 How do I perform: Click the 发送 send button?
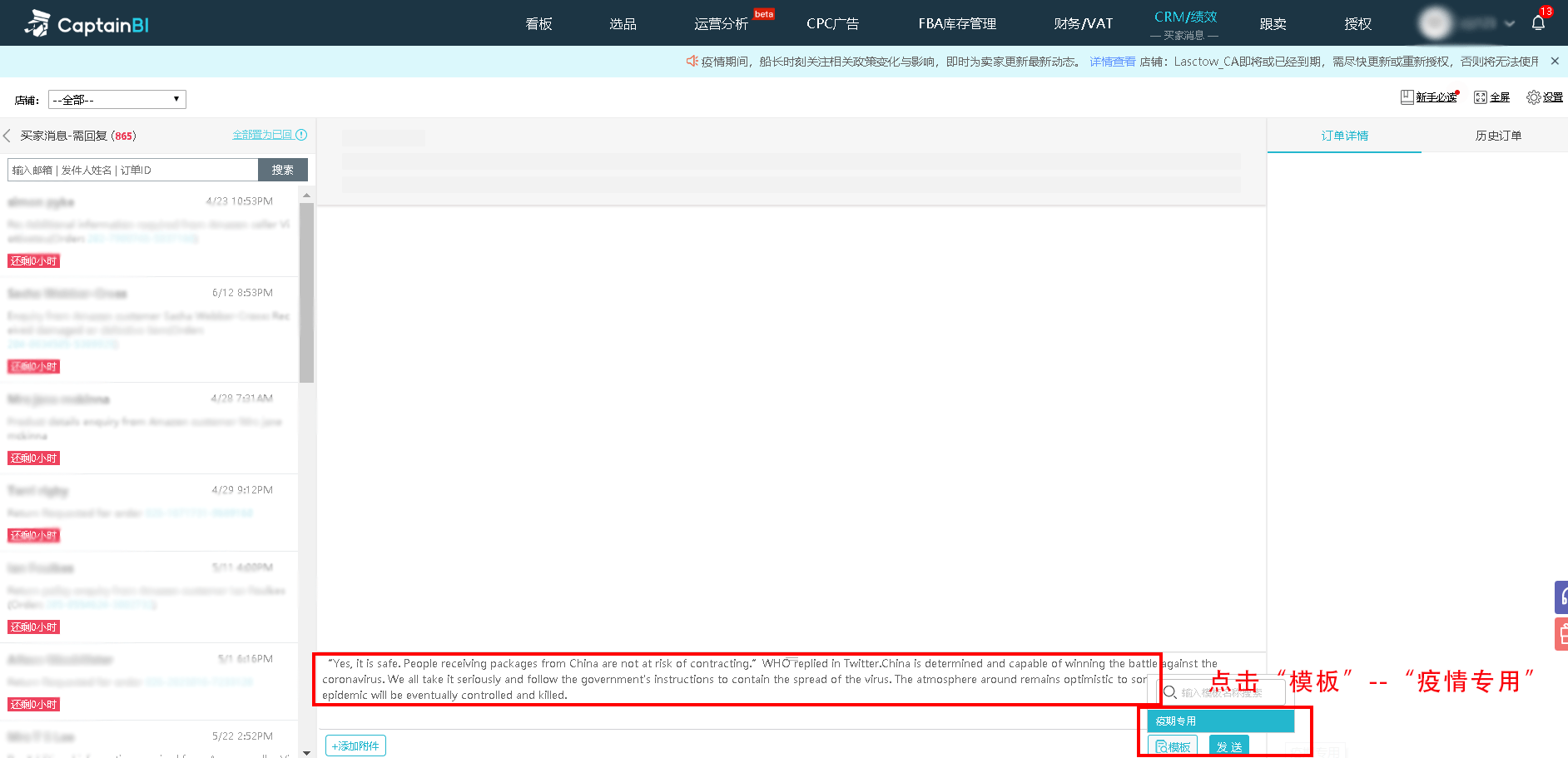tap(1229, 746)
